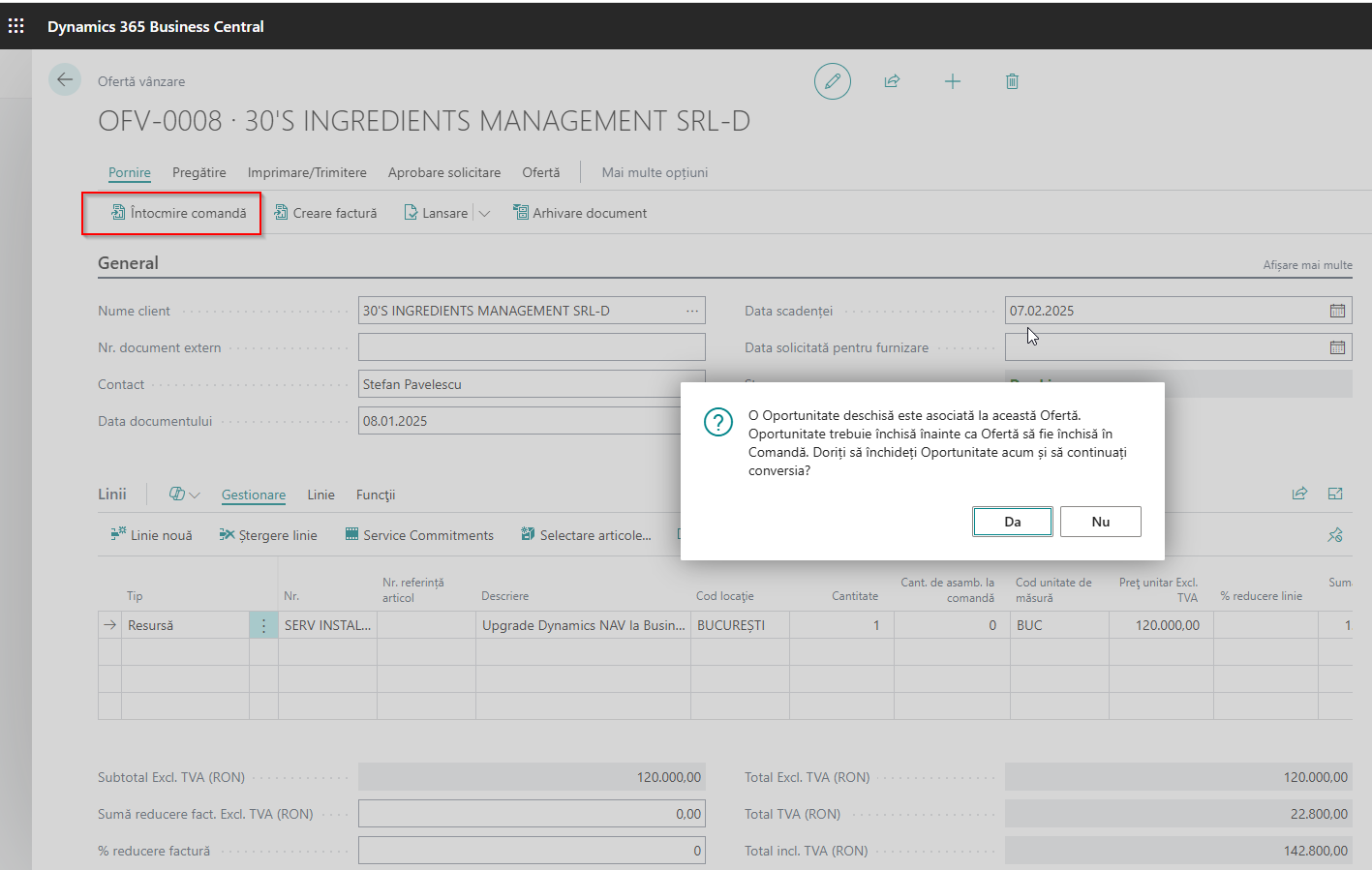
Task: Click Ștergere linie action
Action: pos(268,535)
